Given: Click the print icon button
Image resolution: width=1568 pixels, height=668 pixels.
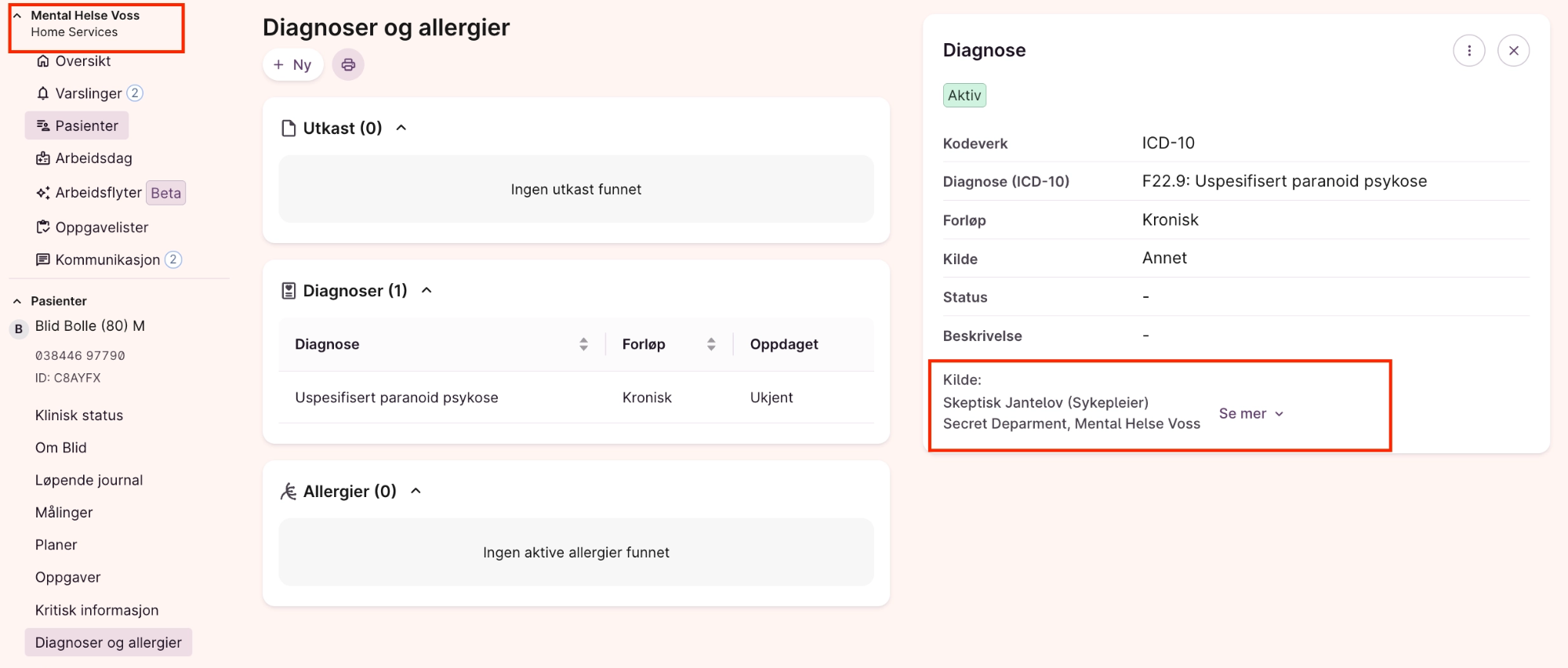Looking at the screenshot, I should coord(348,64).
